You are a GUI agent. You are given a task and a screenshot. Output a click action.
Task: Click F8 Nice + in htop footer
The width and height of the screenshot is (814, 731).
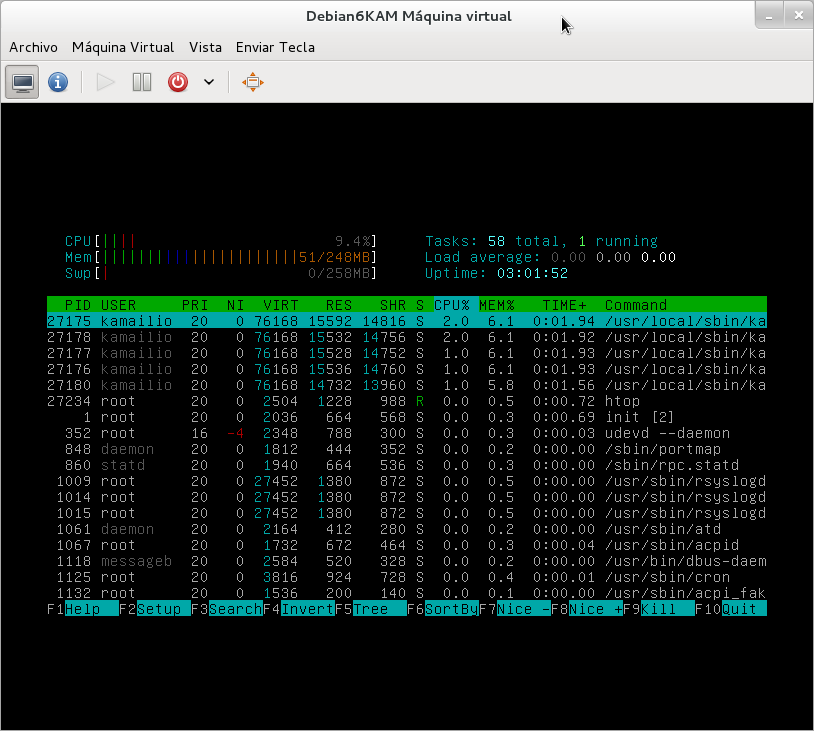587,608
